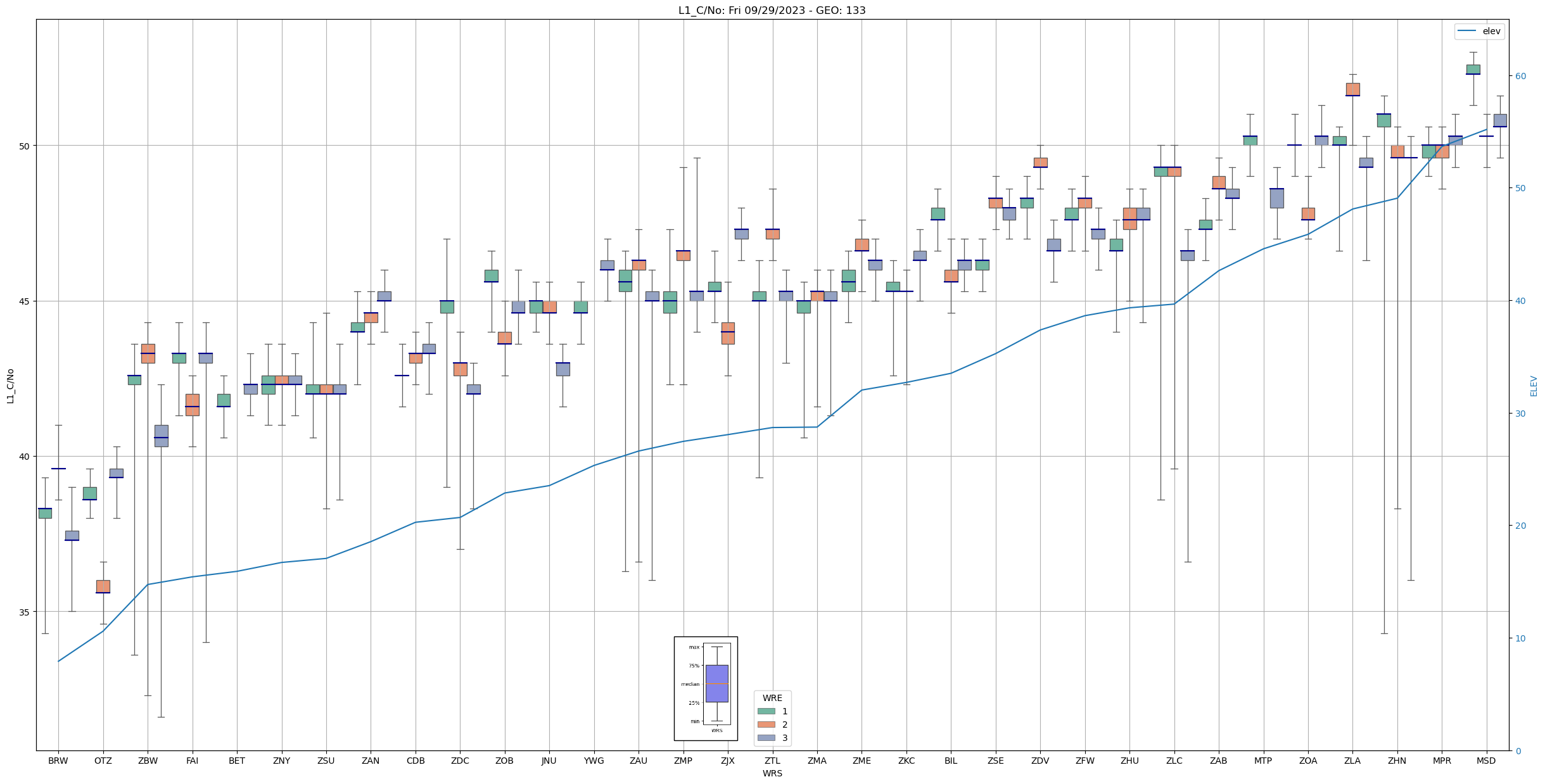1545x784 pixels.
Task: Click the box plot key thumbnail inset
Action: [x=706, y=688]
